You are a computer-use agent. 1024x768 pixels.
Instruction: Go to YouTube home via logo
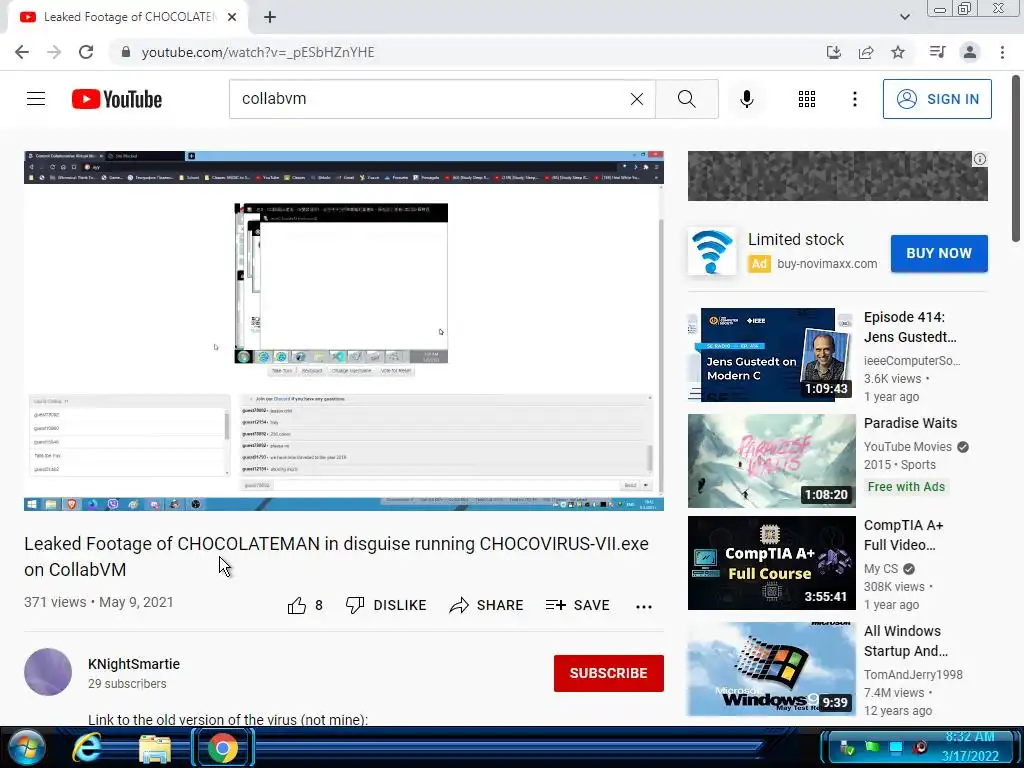tap(117, 99)
